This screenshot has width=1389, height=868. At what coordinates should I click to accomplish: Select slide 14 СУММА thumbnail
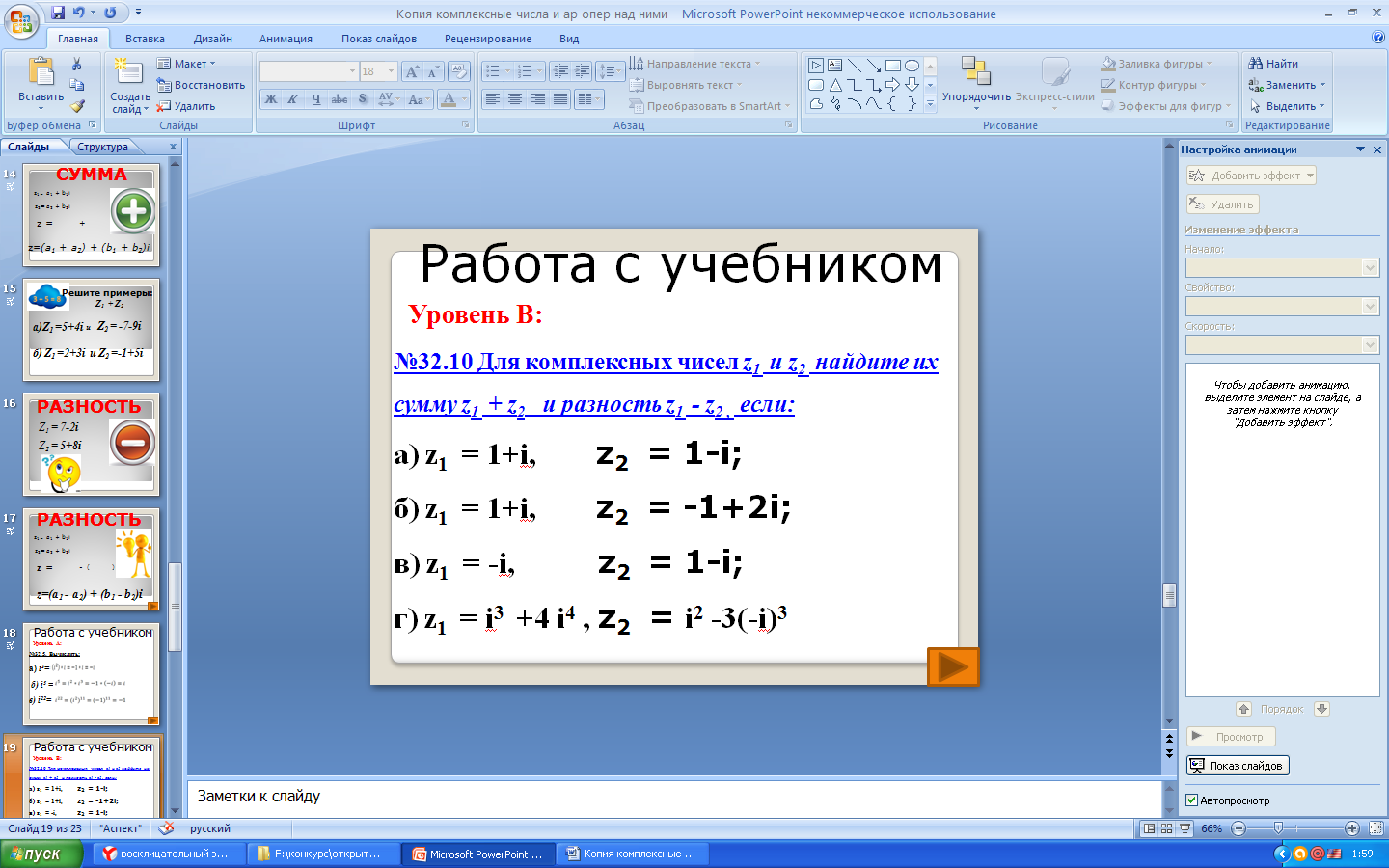[x=92, y=215]
